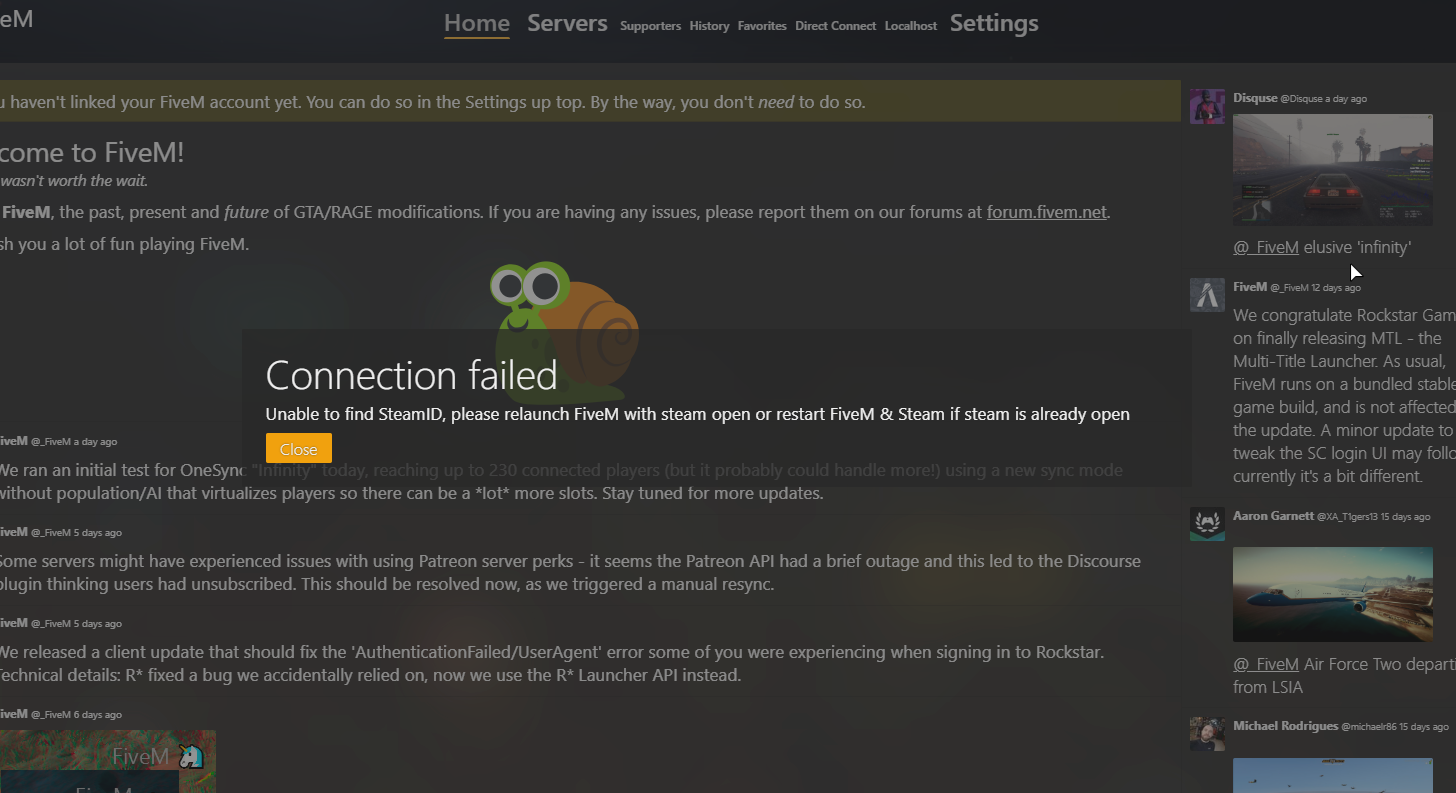This screenshot has height=793, width=1456.
Task: Click Aaron Garnett's avatar icon
Action: (1207, 524)
